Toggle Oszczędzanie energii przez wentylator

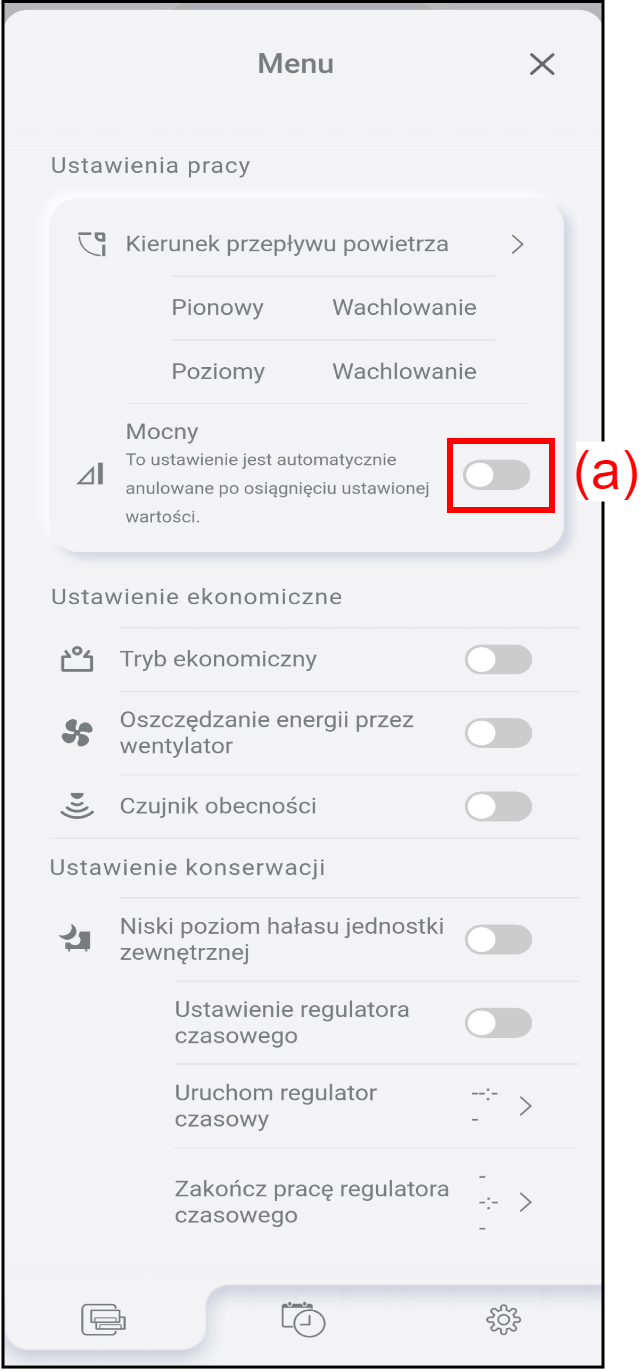(498, 734)
